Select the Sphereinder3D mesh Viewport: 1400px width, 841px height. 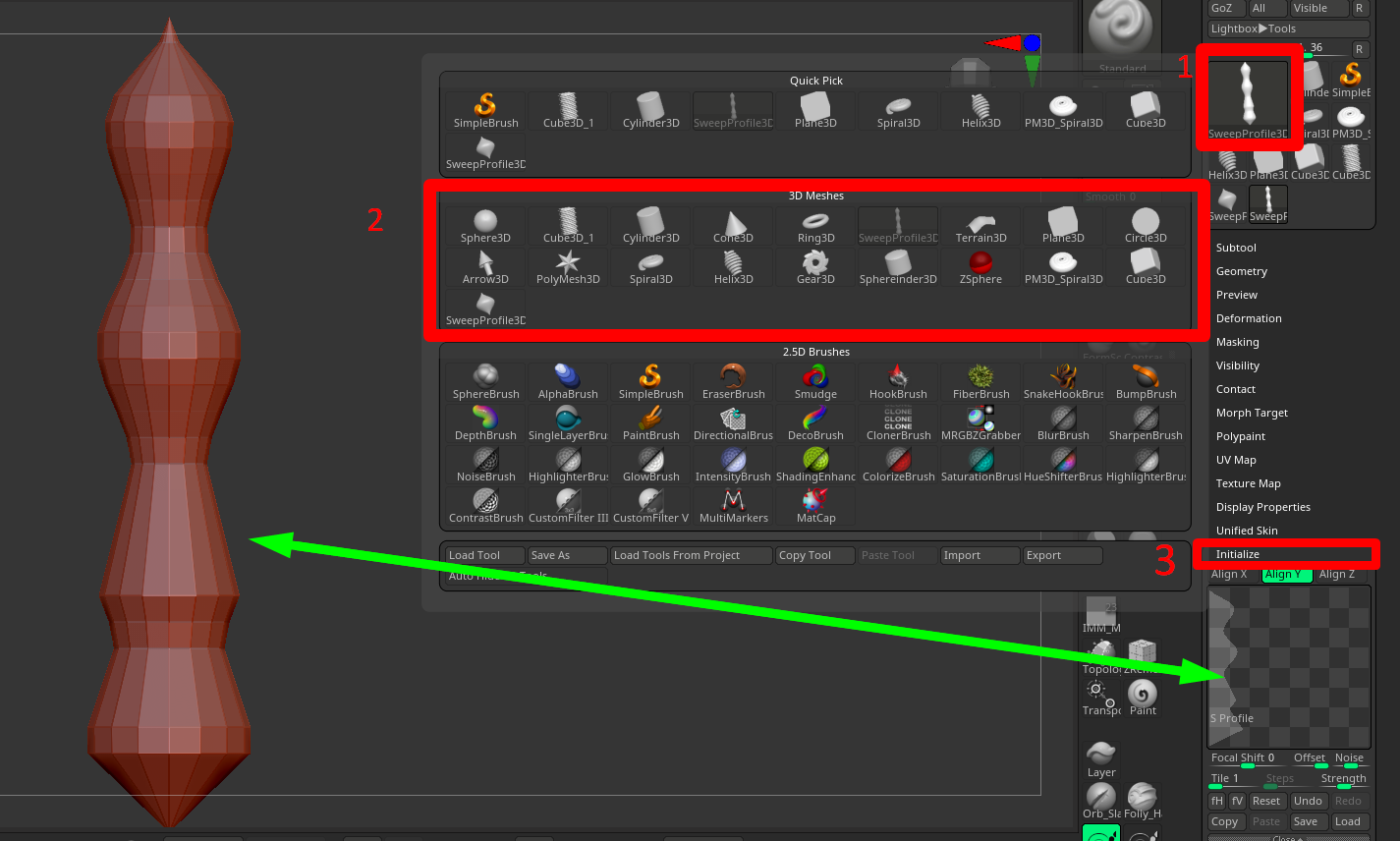click(x=898, y=267)
